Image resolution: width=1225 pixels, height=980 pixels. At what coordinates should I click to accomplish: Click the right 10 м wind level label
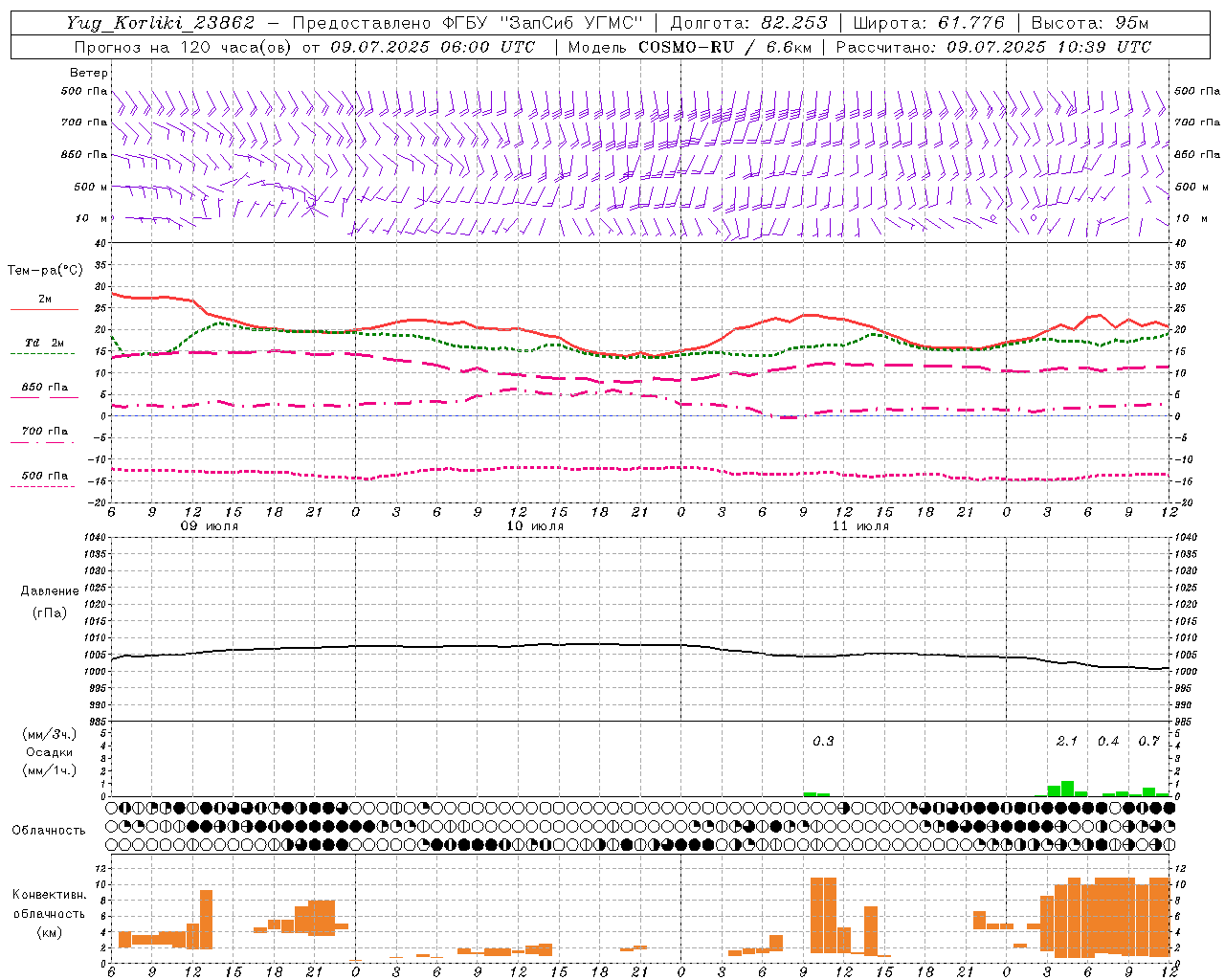[x=1191, y=218]
